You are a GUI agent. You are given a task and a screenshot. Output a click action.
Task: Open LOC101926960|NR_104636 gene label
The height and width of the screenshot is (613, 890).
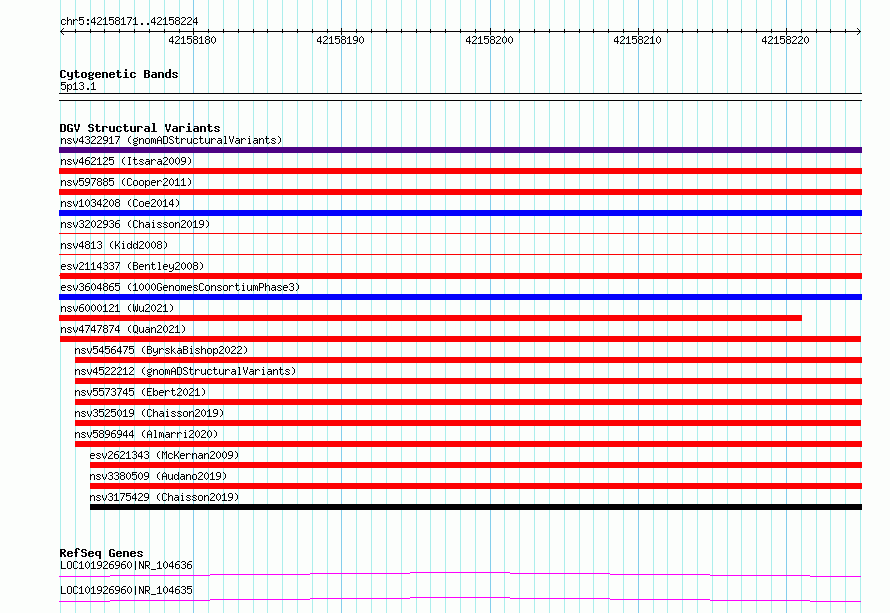coord(126,565)
